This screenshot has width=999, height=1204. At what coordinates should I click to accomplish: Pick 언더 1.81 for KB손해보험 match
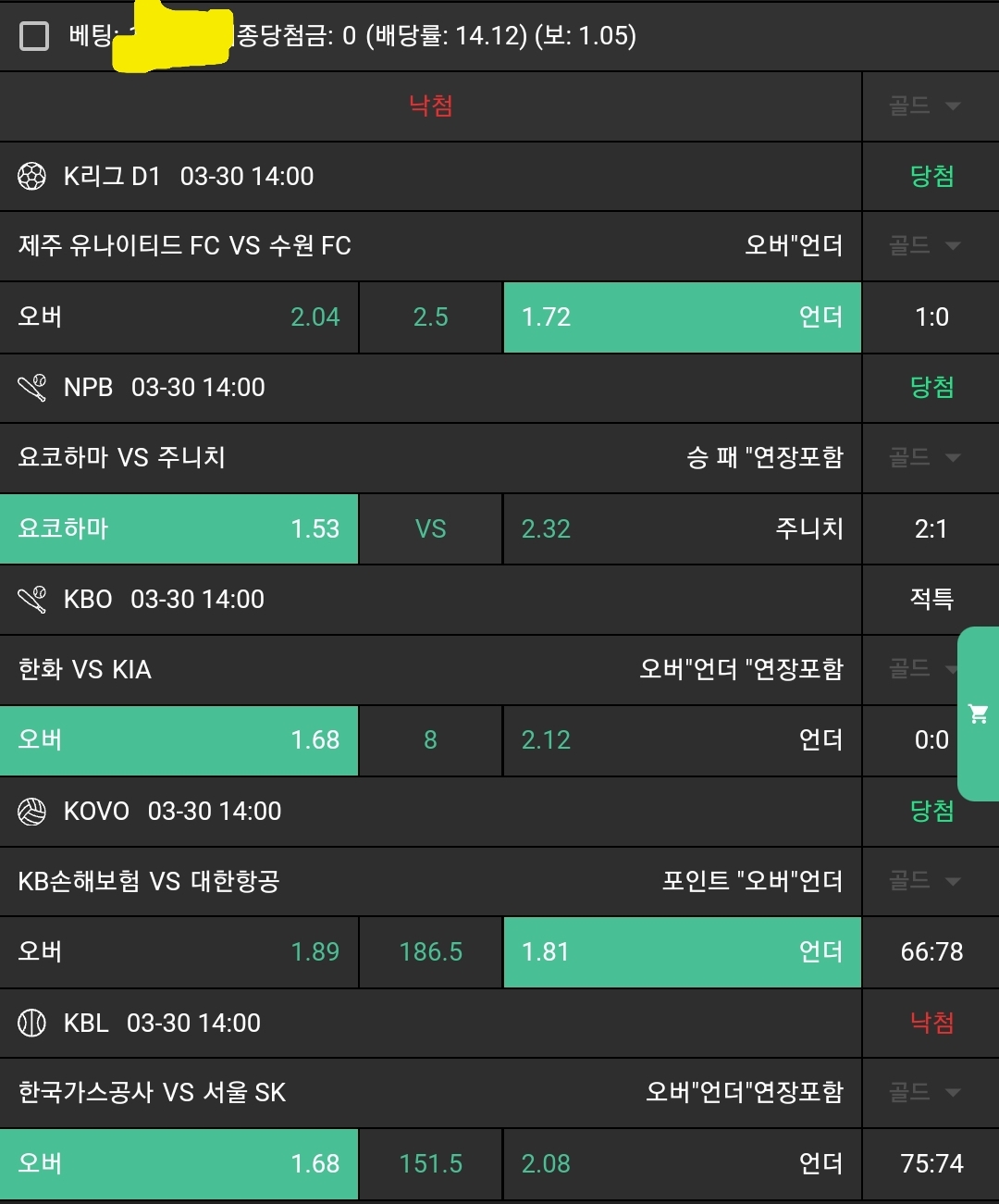click(682, 952)
